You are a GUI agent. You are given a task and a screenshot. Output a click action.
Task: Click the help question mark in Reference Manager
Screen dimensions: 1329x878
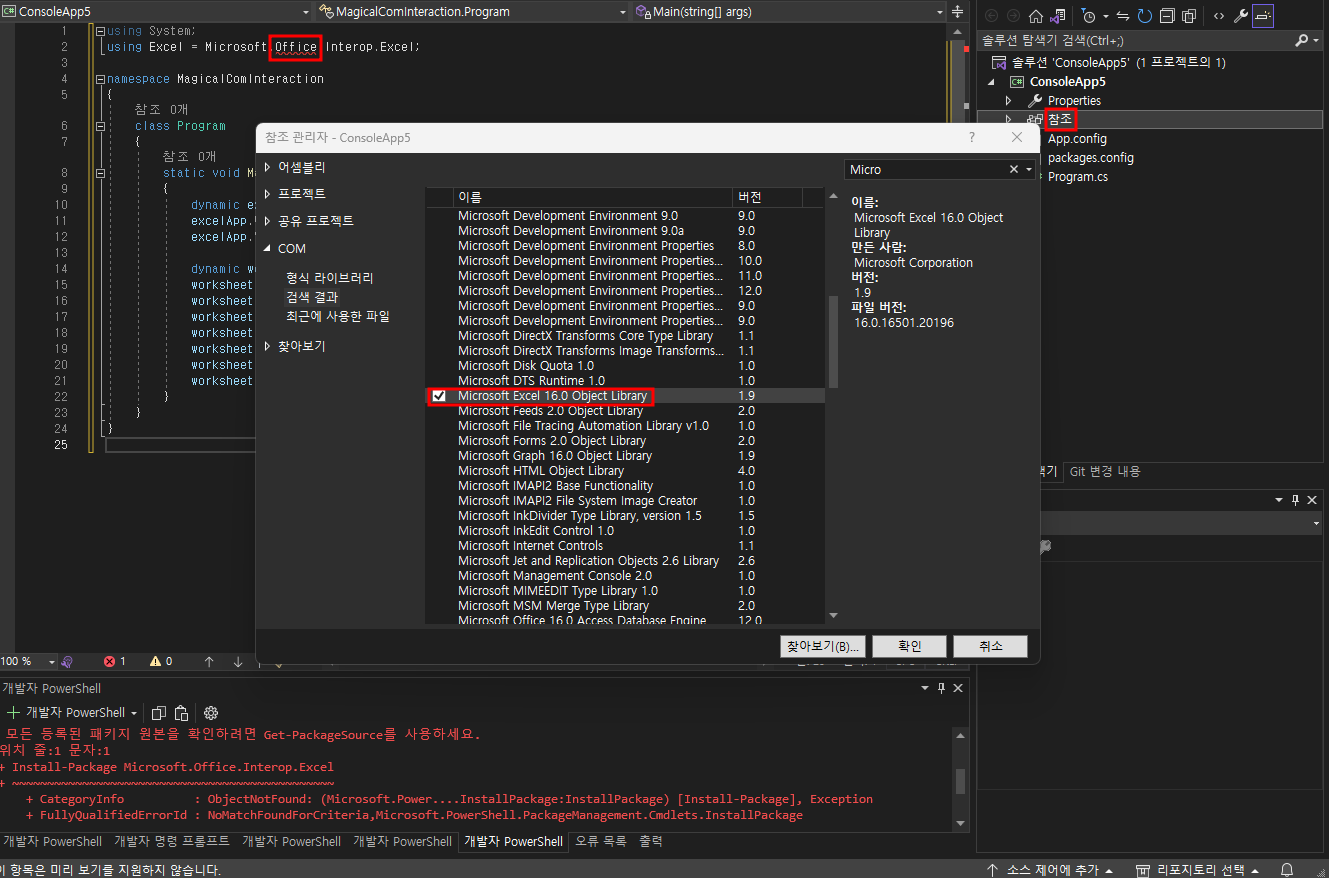click(972, 137)
